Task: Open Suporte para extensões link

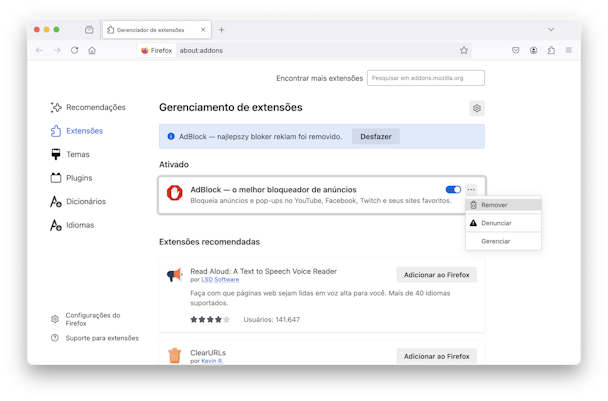Action: [95, 338]
